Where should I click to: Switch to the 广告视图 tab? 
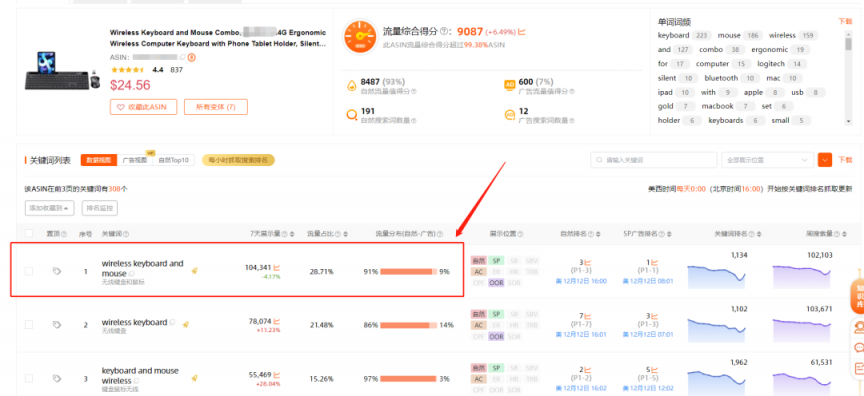[135, 160]
